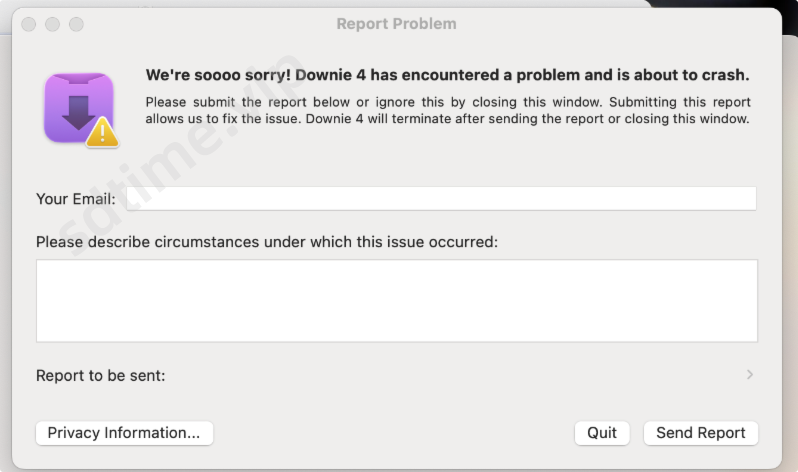
Task: Focus the issue description text area
Action: 396,301
